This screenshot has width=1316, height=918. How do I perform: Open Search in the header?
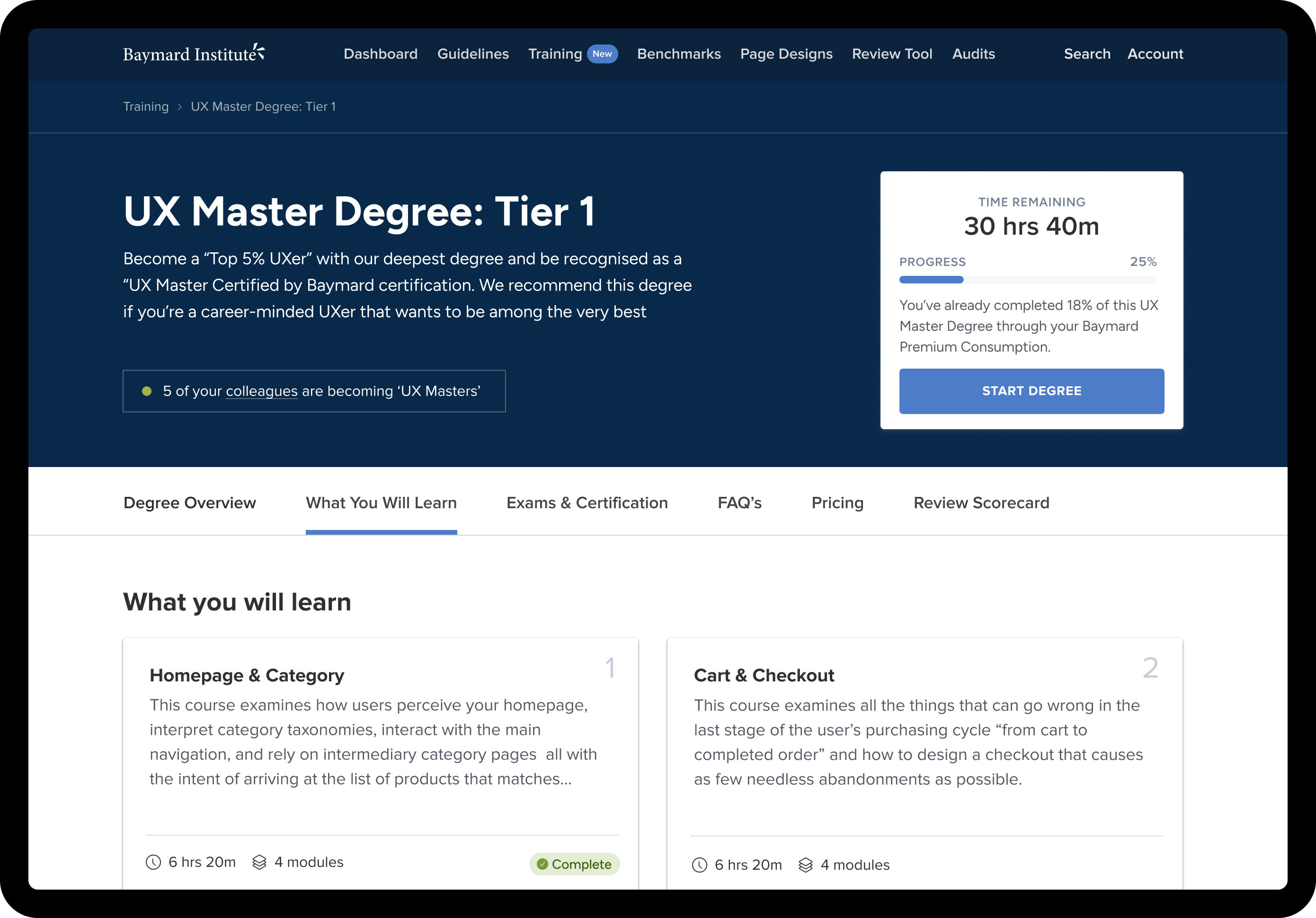coord(1087,54)
